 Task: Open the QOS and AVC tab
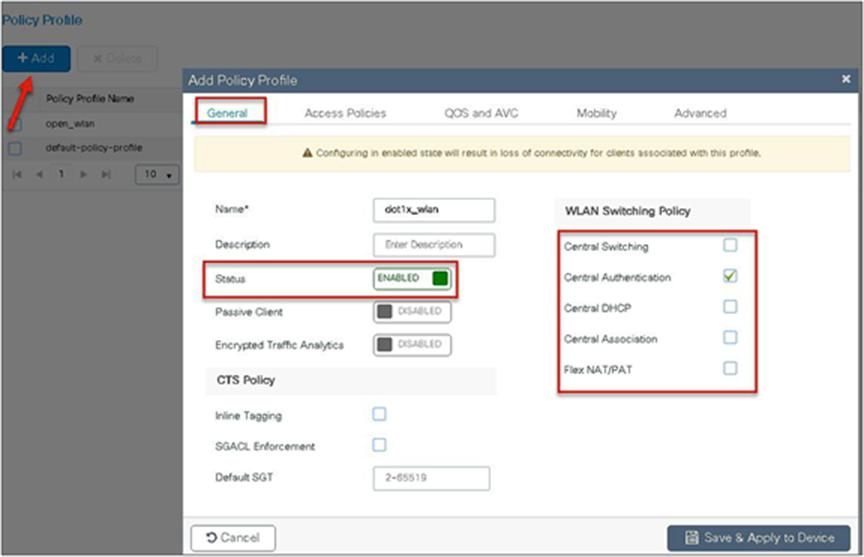click(481, 113)
